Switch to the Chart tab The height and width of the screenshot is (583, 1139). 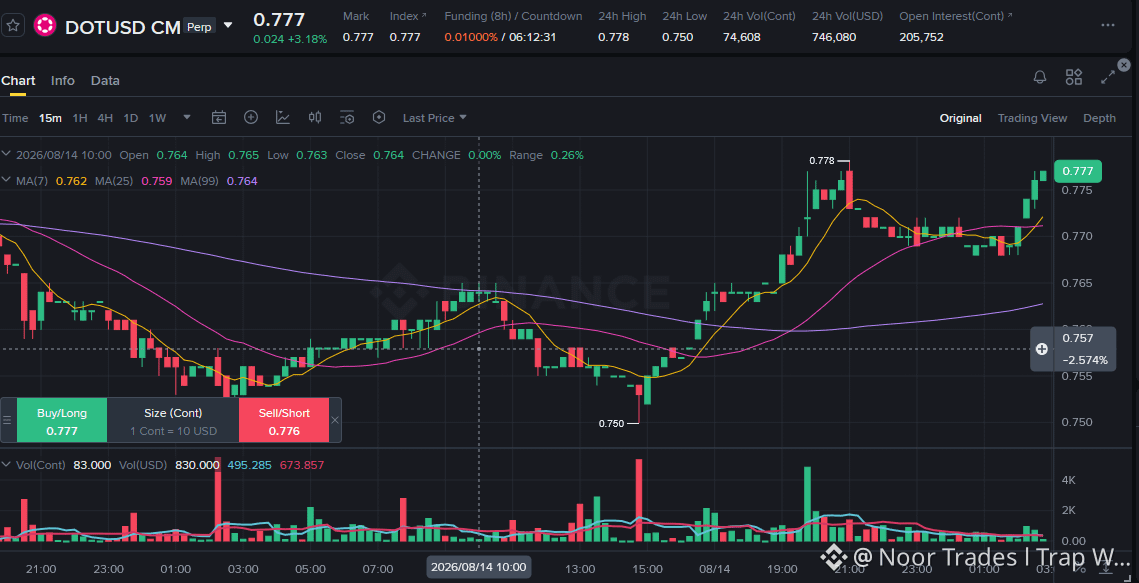coord(18,81)
